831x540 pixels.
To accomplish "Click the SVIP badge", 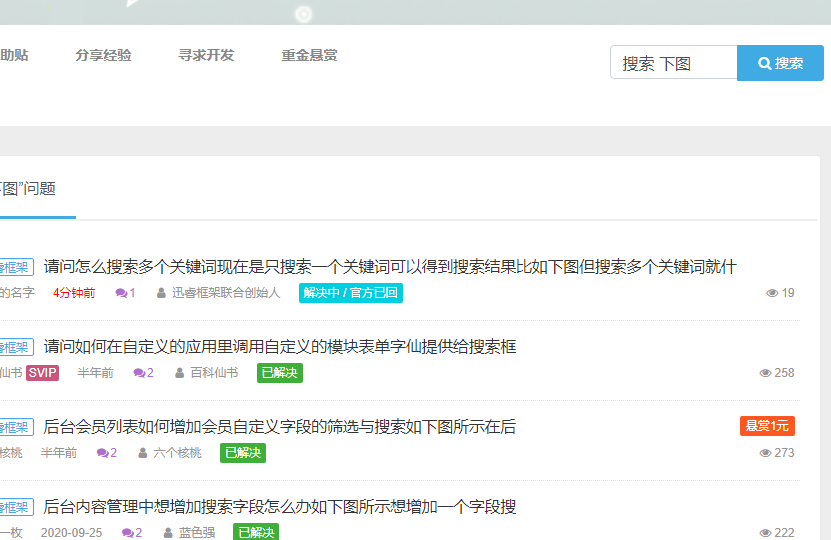I will 42,373.
